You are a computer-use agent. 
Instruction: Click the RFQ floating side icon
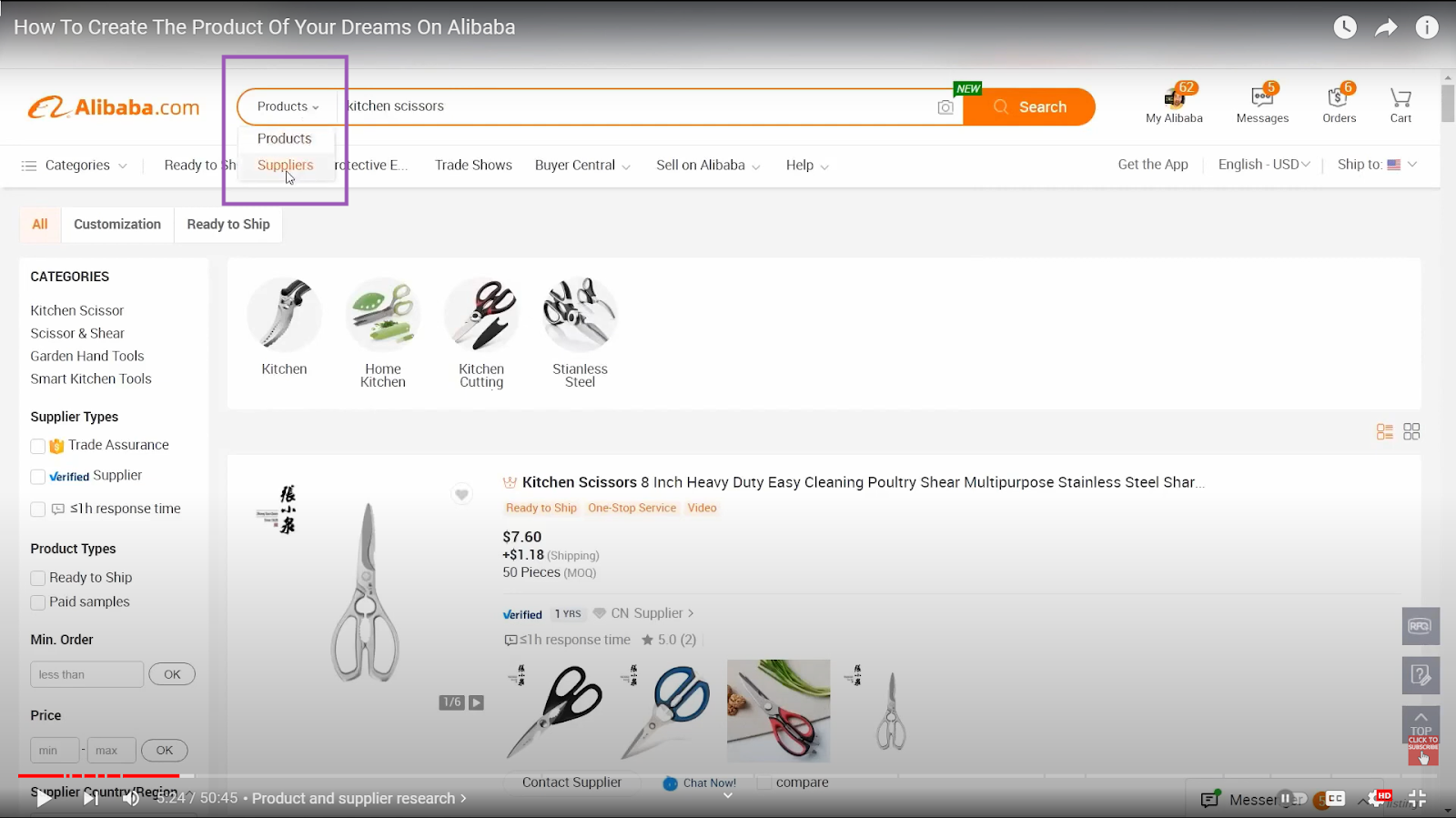point(1421,626)
